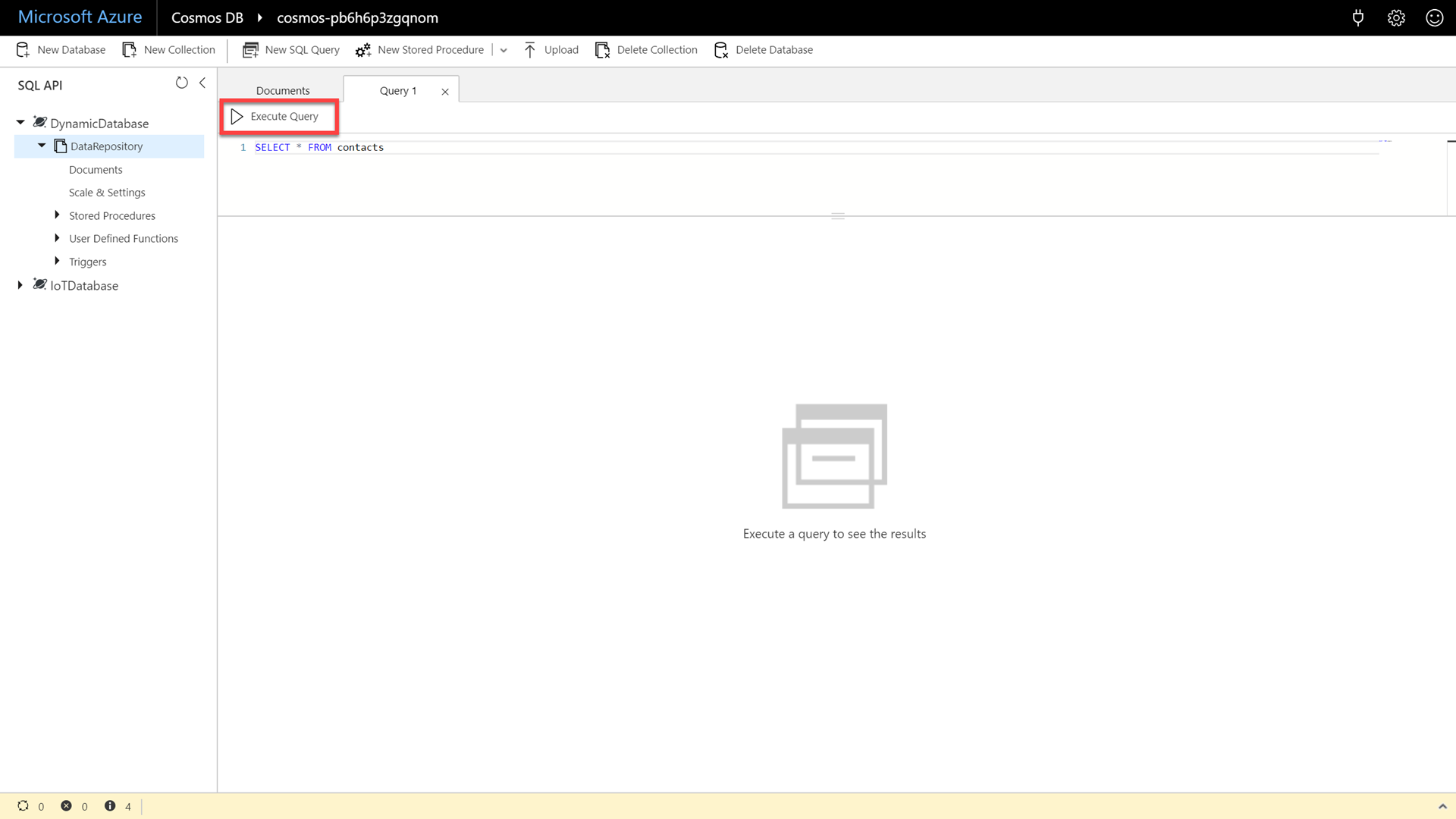Screen dimensions: 1456x819
Task: Expand the IoTDatabase tree node
Action: 20,285
